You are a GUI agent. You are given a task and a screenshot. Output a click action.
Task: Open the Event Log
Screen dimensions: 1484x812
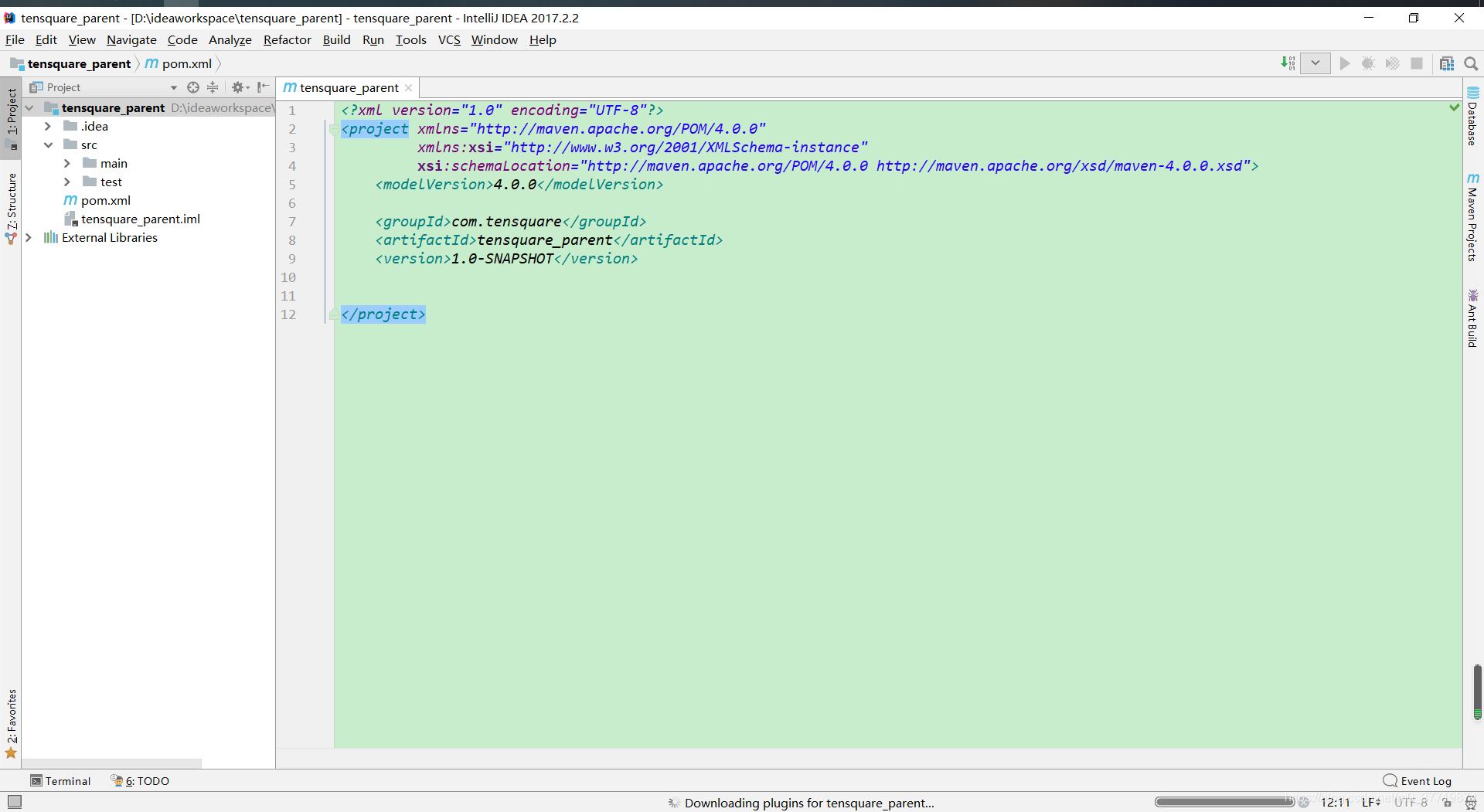coord(1418,781)
